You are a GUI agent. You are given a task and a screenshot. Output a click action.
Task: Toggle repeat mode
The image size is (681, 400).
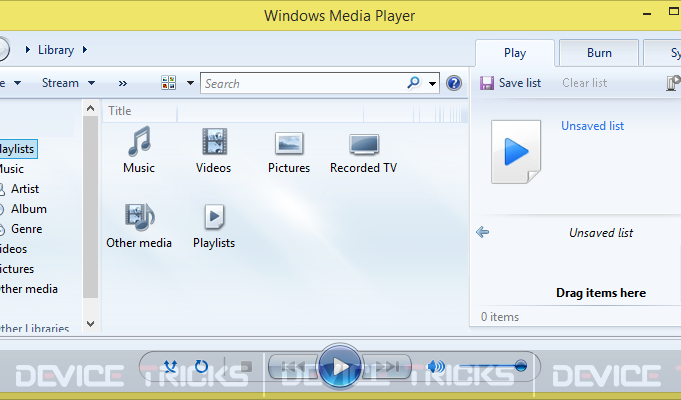201,367
